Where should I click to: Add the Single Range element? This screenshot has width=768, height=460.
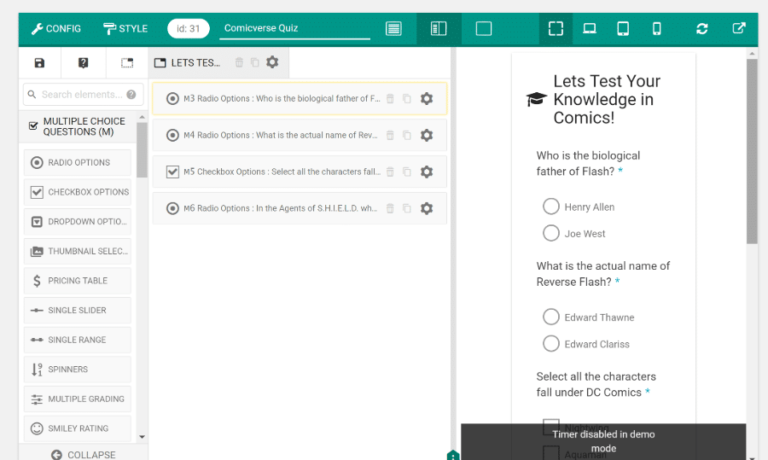tap(77, 339)
